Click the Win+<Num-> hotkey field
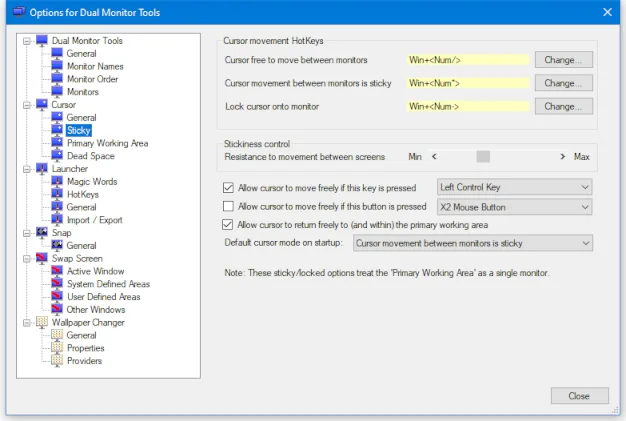Viewport: 626px width, 421px height. tap(468, 107)
